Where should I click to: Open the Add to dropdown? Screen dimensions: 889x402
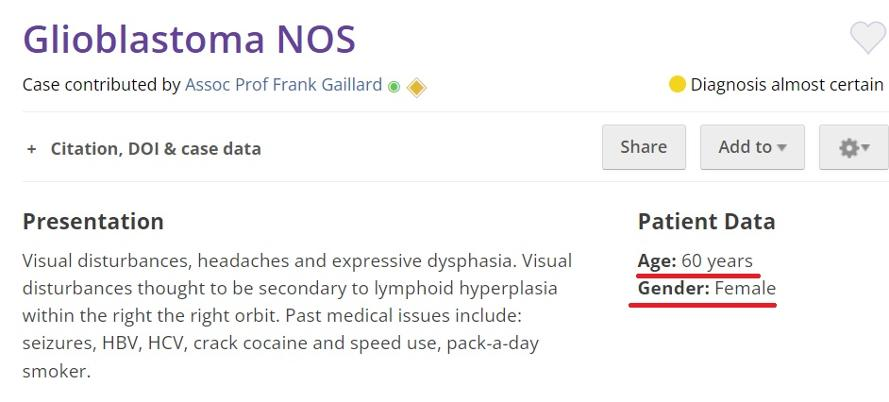752,147
